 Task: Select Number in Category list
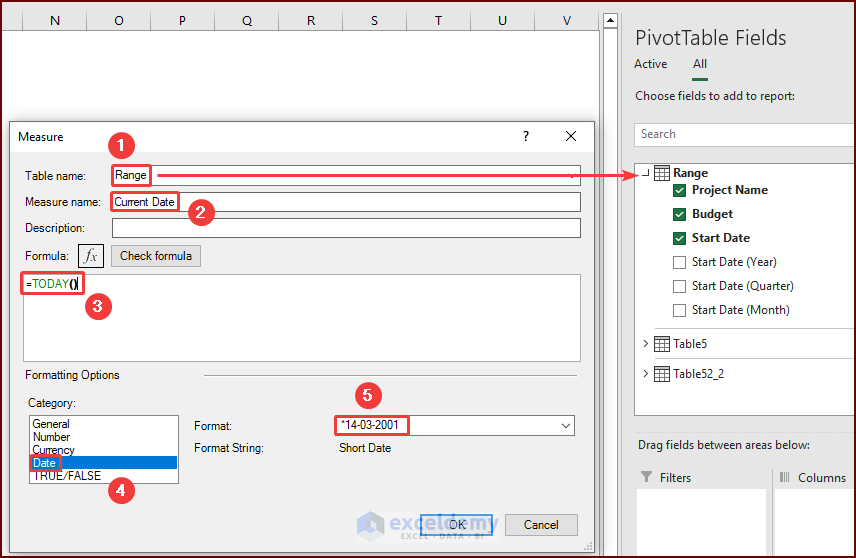coord(103,437)
